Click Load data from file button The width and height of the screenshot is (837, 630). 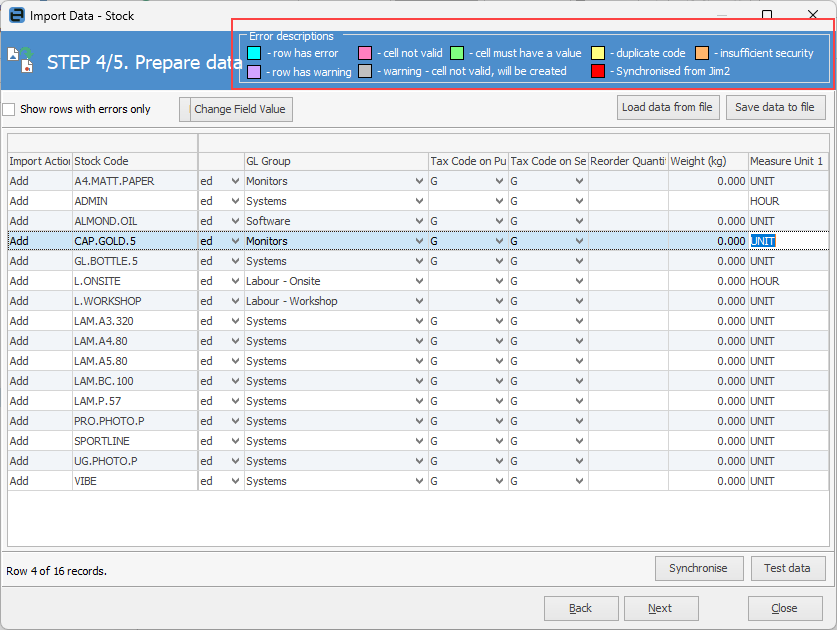click(x=667, y=108)
